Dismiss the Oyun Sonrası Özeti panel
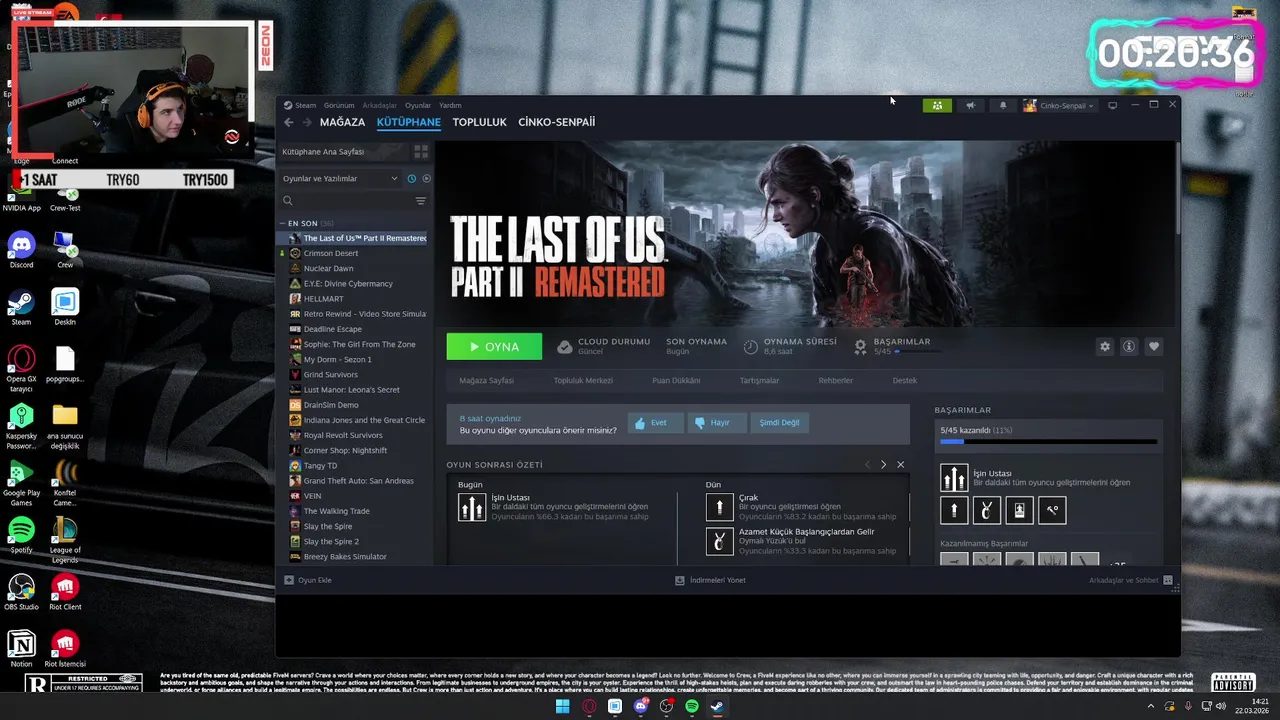1280x720 pixels. pyautogui.click(x=900, y=465)
